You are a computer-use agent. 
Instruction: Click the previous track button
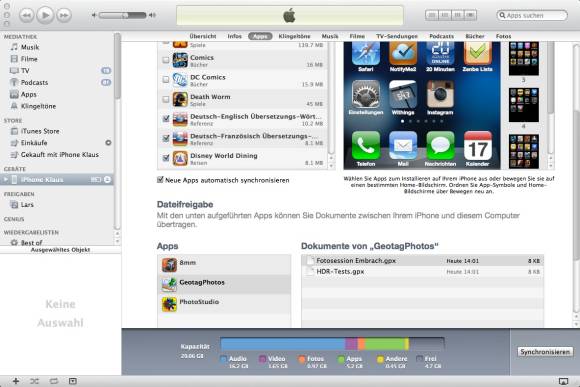coord(26,16)
